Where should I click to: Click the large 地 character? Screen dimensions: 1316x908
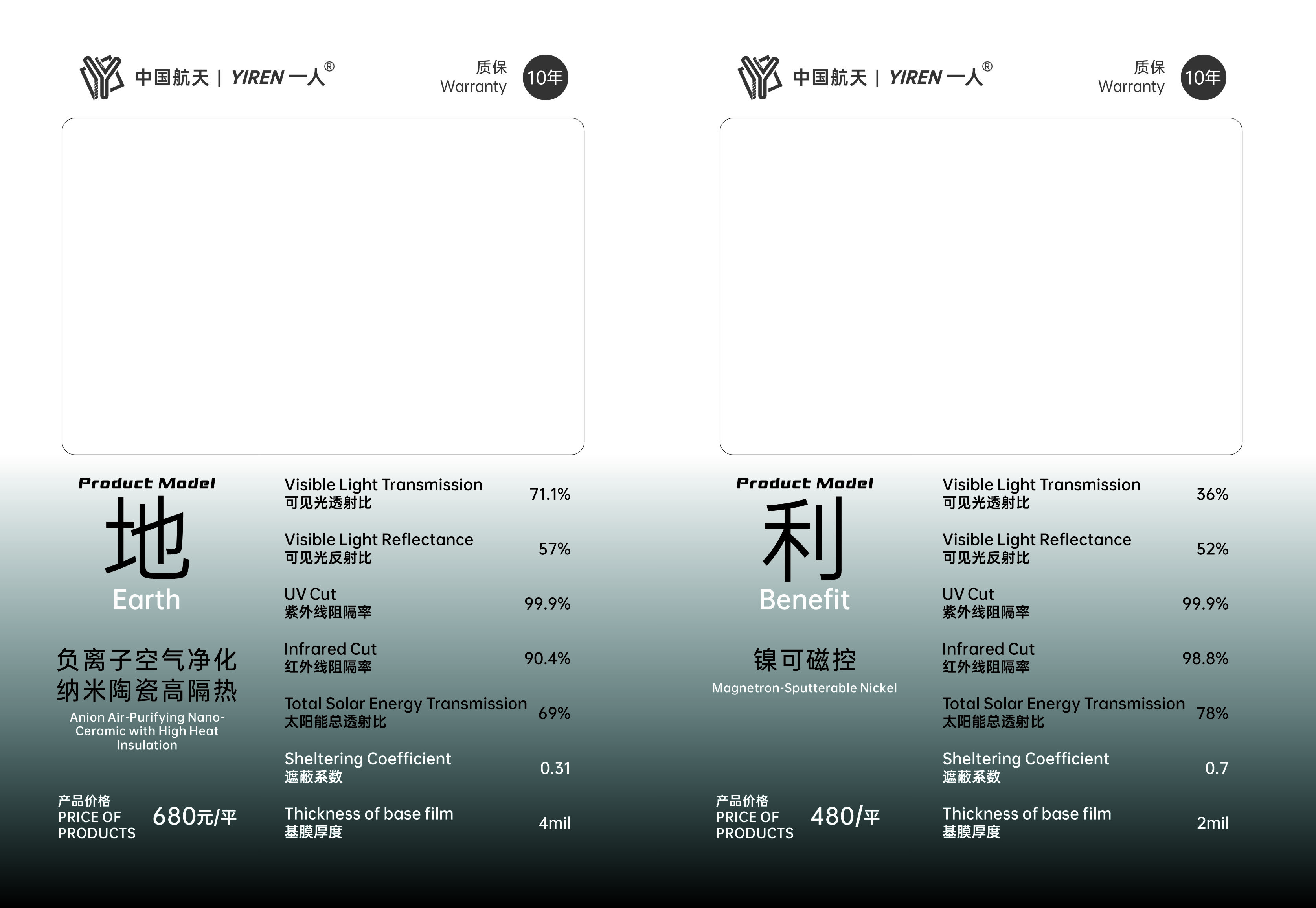click(147, 538)
